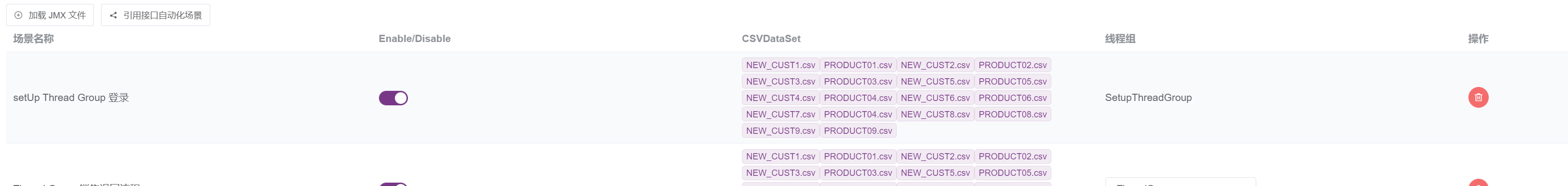Viewport: 1568px width, 186px height.
Task: Click the 操作 column header
Action: click(x=1478, y=39)
